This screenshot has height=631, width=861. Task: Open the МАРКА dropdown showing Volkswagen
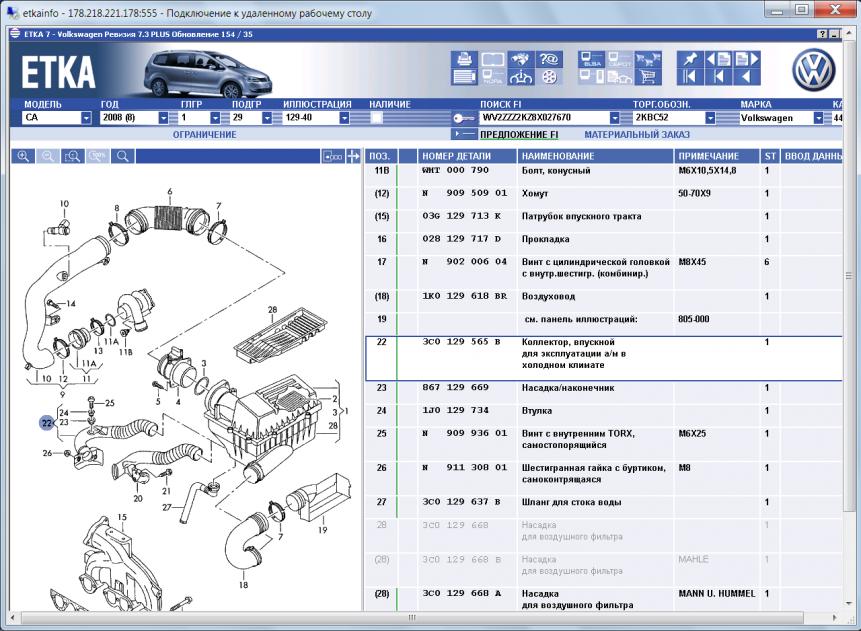click(818, 118)
